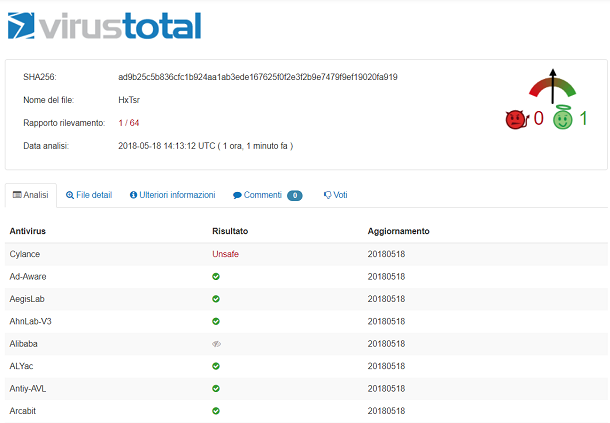Click the red devil malicious vote icon
Screen dimensions: 610x423
(x=517, y=119)
